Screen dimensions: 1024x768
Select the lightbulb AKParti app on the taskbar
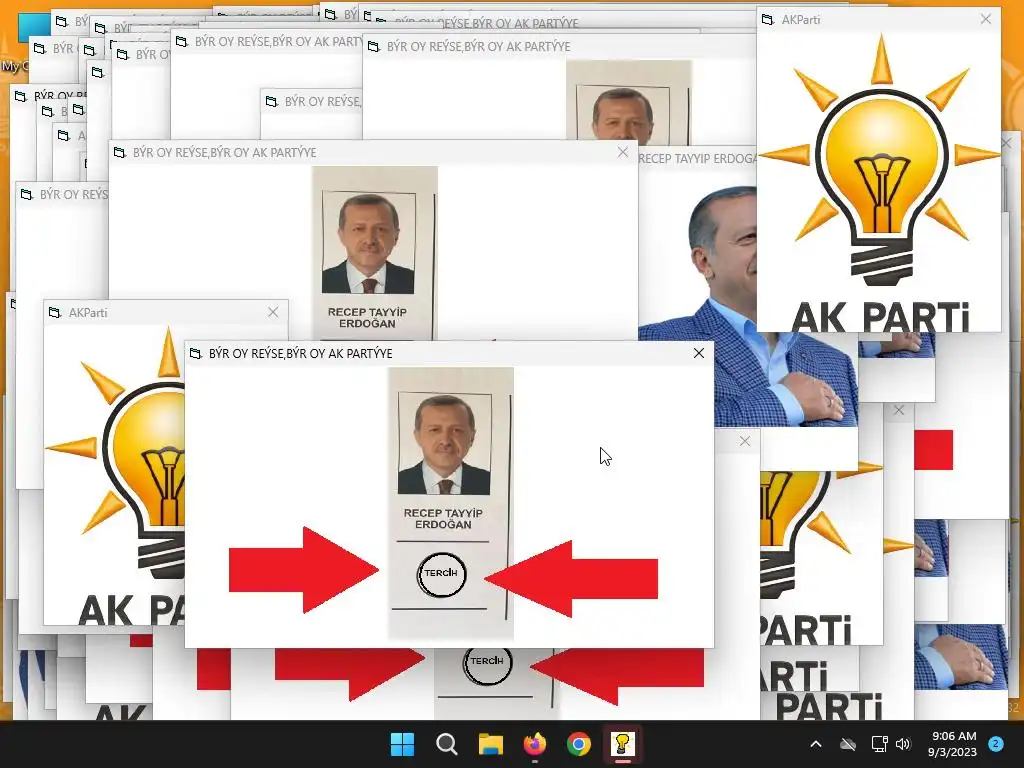click(x=622, y=744)
